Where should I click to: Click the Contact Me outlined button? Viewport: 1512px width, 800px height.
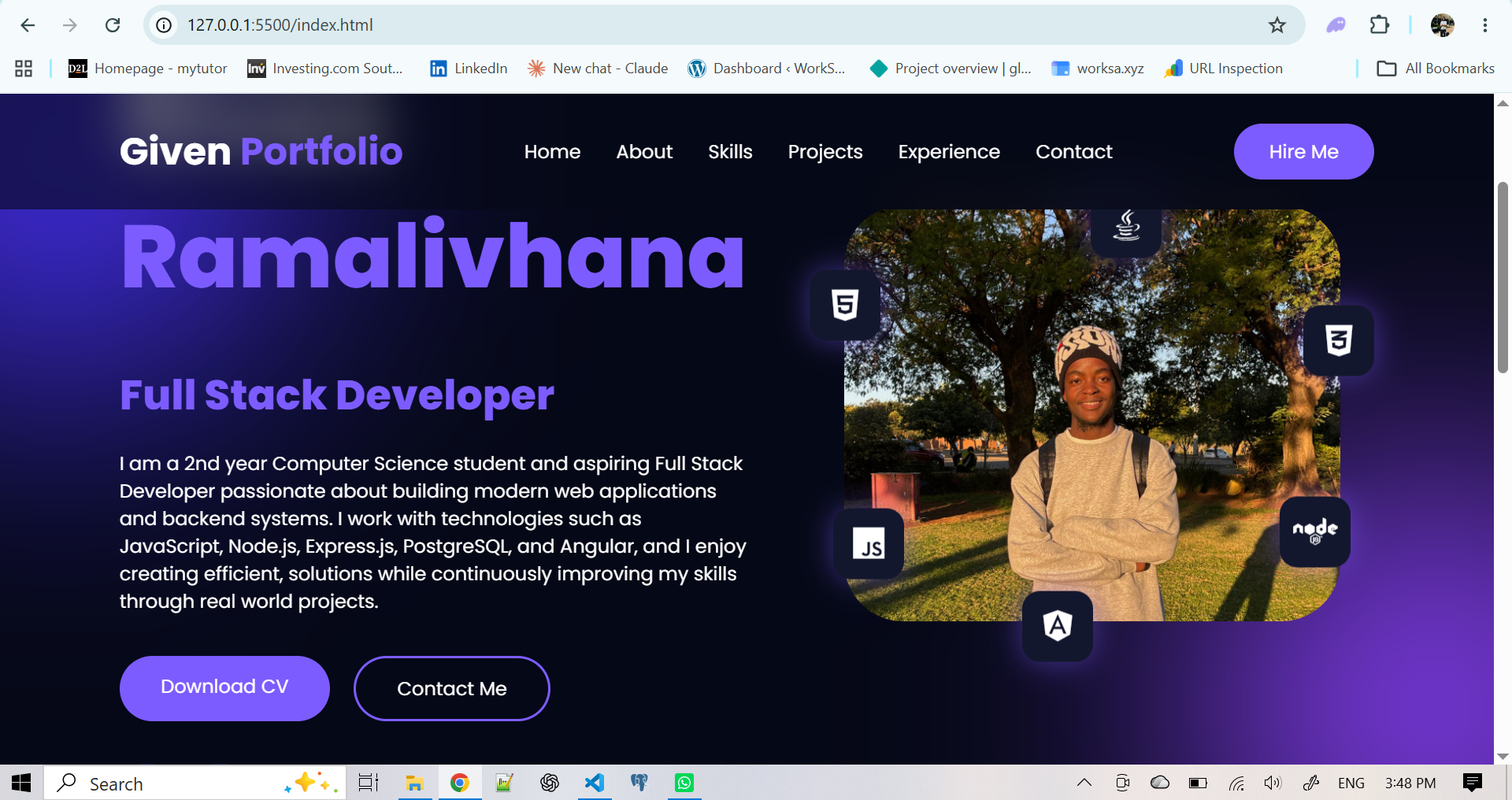pyautogui.click(x=452, y=688)
